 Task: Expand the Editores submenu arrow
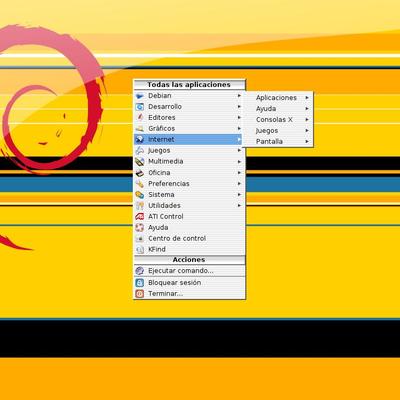click(x=239, y=118)
